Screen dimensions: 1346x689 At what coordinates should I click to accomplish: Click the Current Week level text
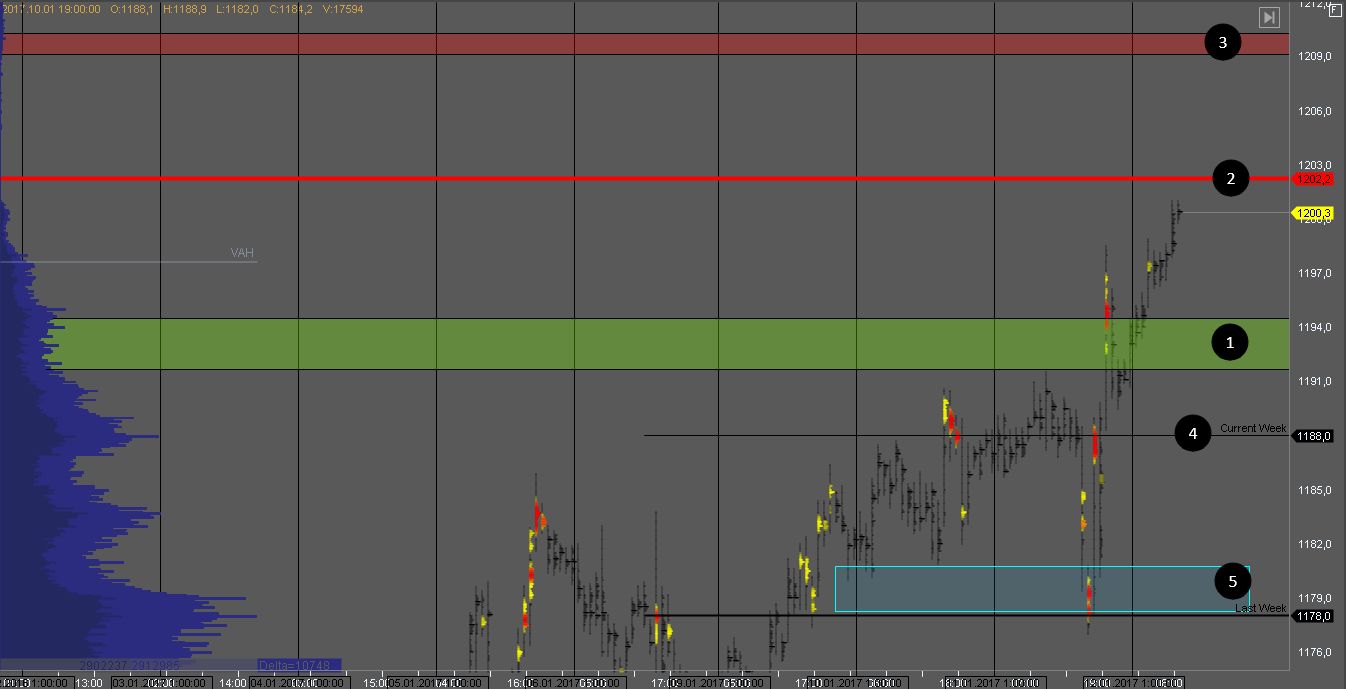[x=1252, y=428]
